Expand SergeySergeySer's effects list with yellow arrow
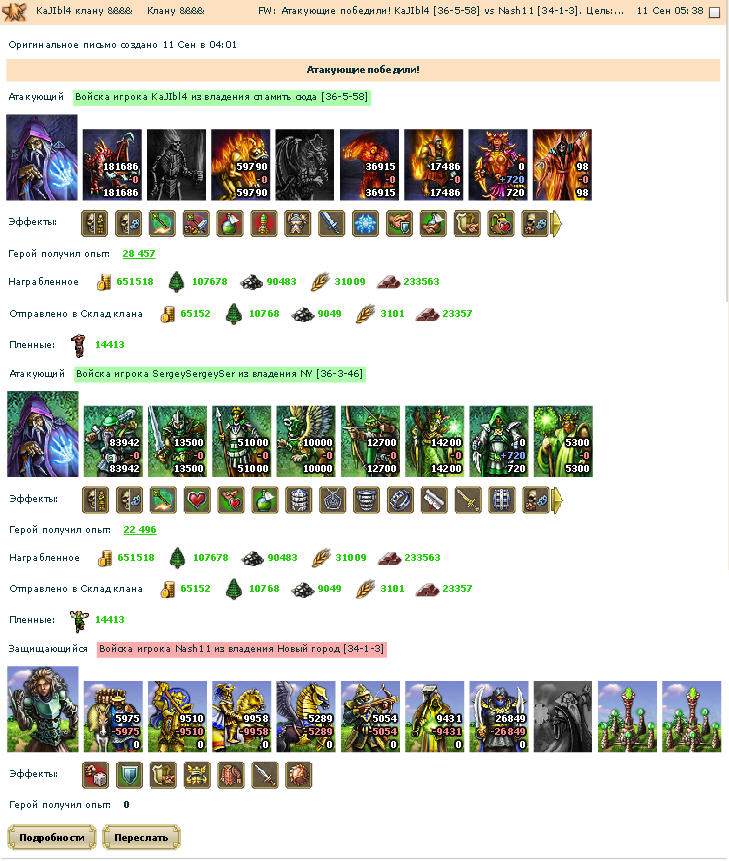 click(x=558, y=500)
